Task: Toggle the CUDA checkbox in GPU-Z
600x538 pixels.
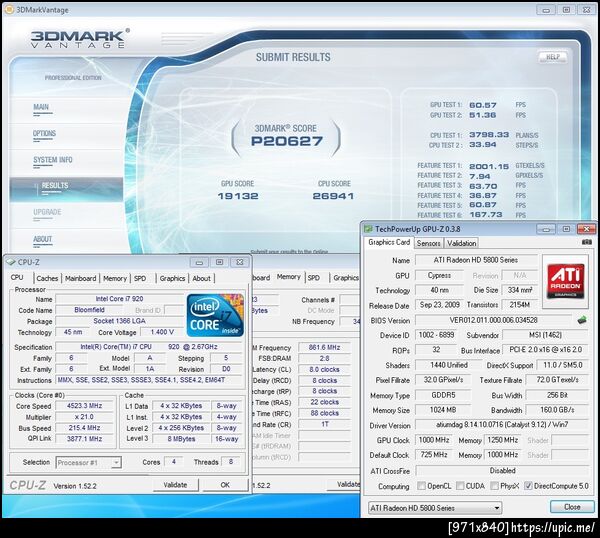Action: tap(460, 486)
